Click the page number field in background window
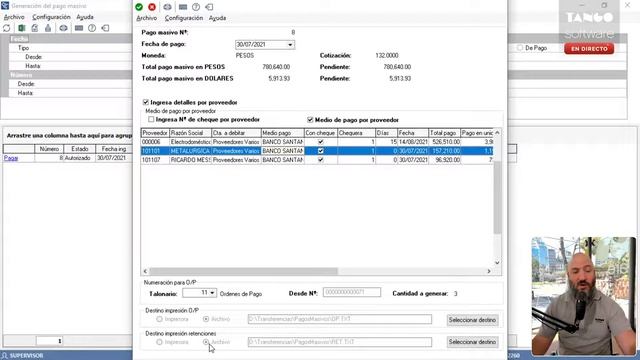The image size is (640, 360). point(49,341)
